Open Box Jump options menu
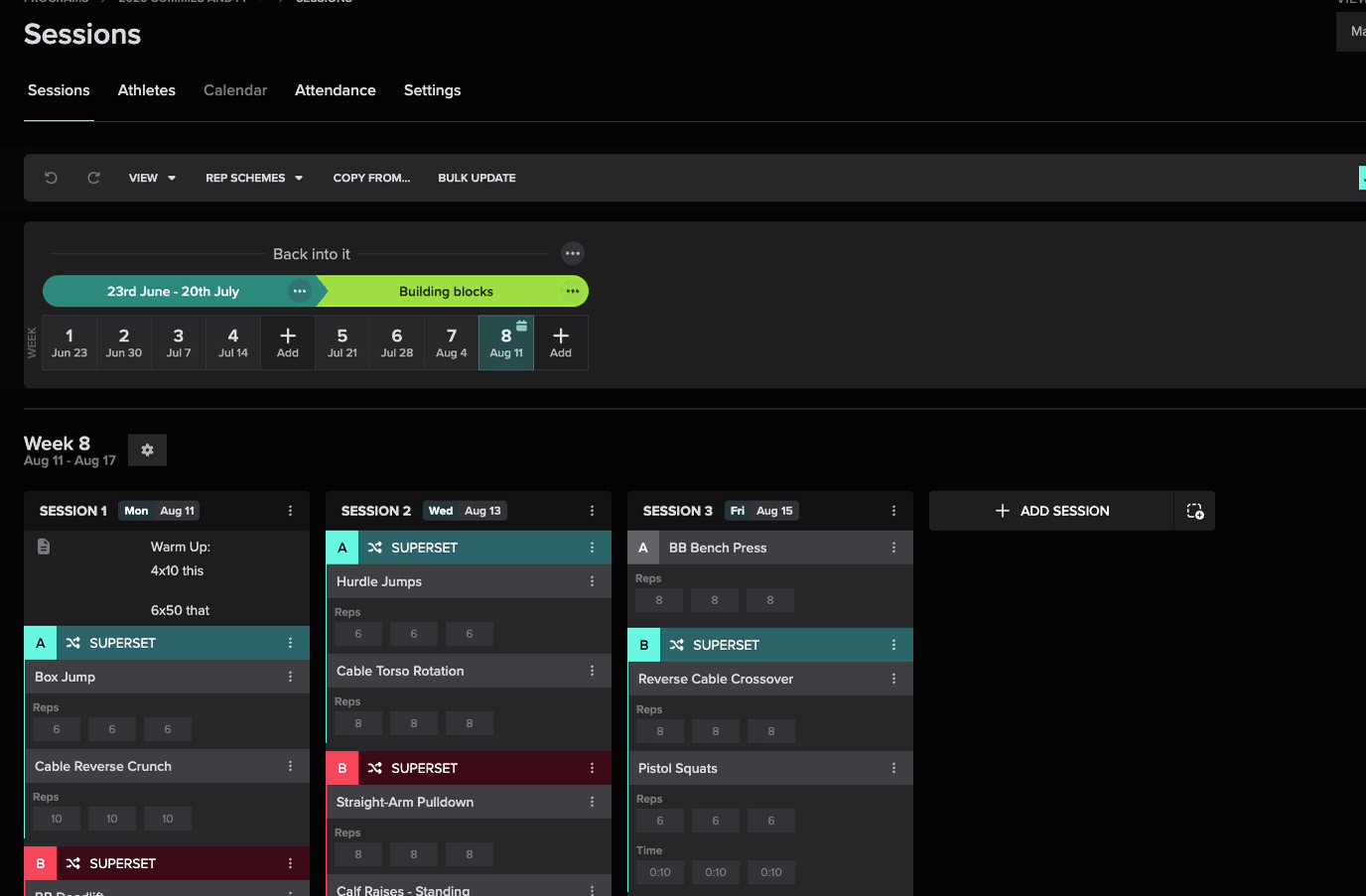The height and width of the screenshot is (896, 1366). [x=290, y=677]
